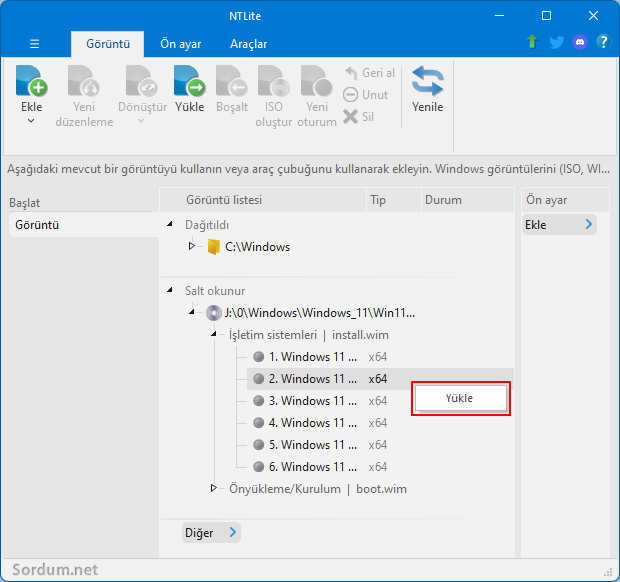This screenshot has height=582, width=620.
Task: Click the help question mark icon
Action: (x=603, y=42)
